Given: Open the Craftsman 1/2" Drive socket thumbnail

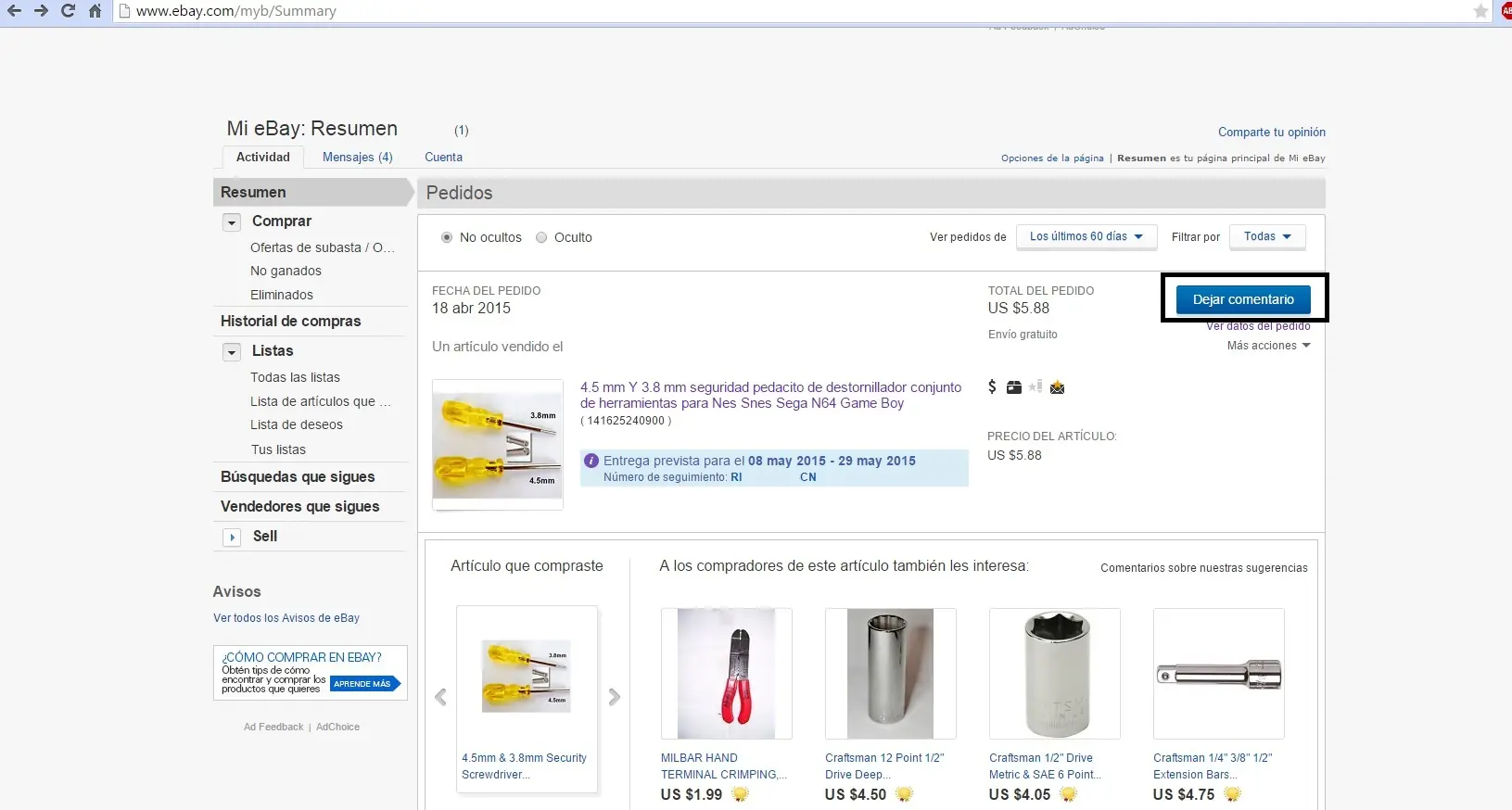Looking at the screenshot, I should (x=1055, y=674).
